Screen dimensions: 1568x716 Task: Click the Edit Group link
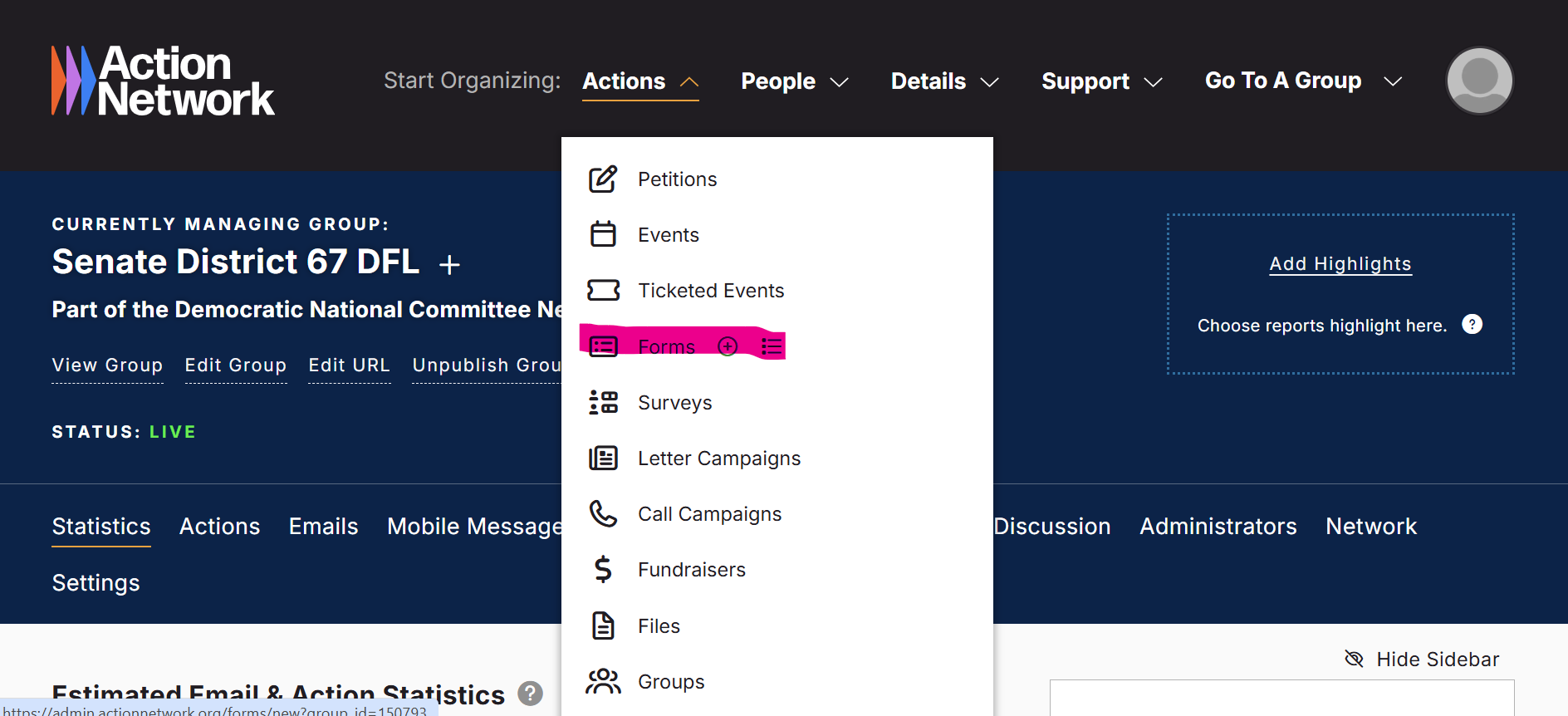(236, 365)
